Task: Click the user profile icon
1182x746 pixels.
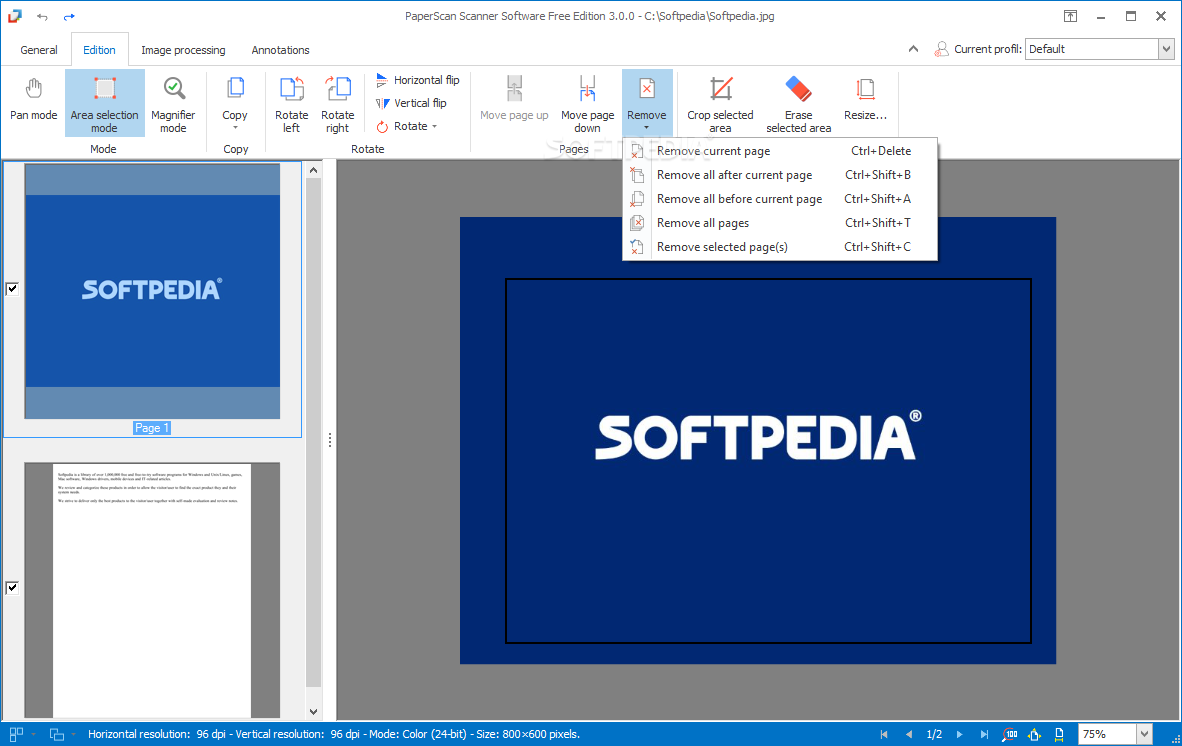Action: pyautogui.click(x=941, y=49)
